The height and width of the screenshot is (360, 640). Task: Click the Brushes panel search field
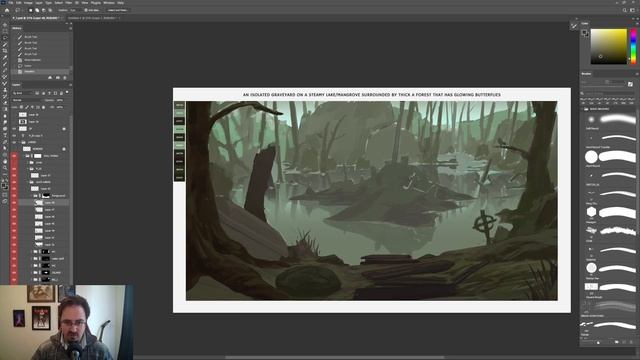pos(607,93)
